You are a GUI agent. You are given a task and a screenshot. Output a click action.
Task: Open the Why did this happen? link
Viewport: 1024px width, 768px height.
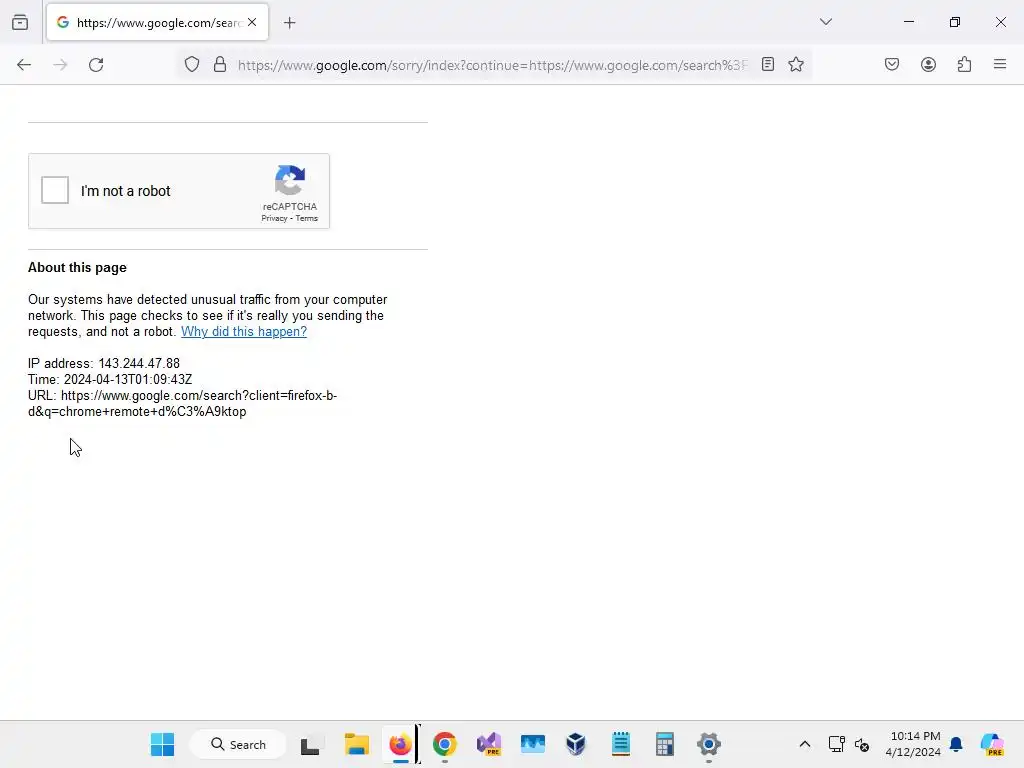tap(244, 332)
